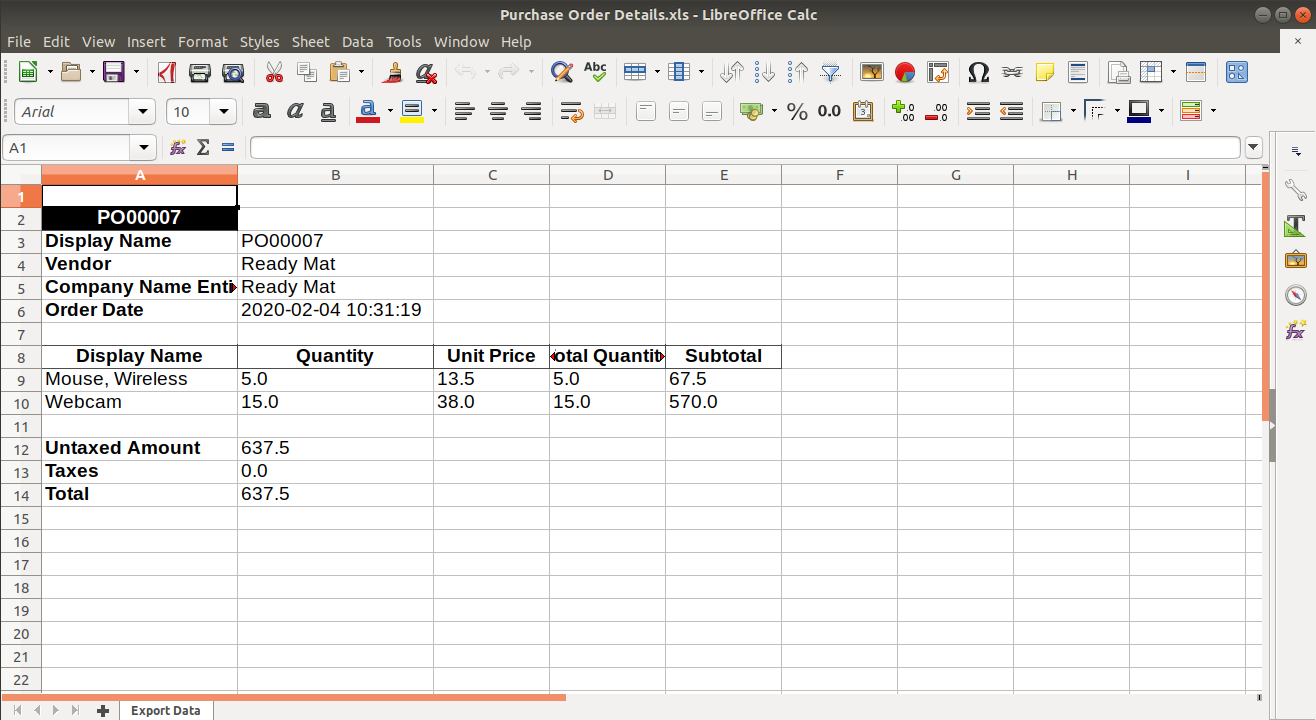Insert a hyperlink
The image size is (1316, 720).
click(1012, 72)
